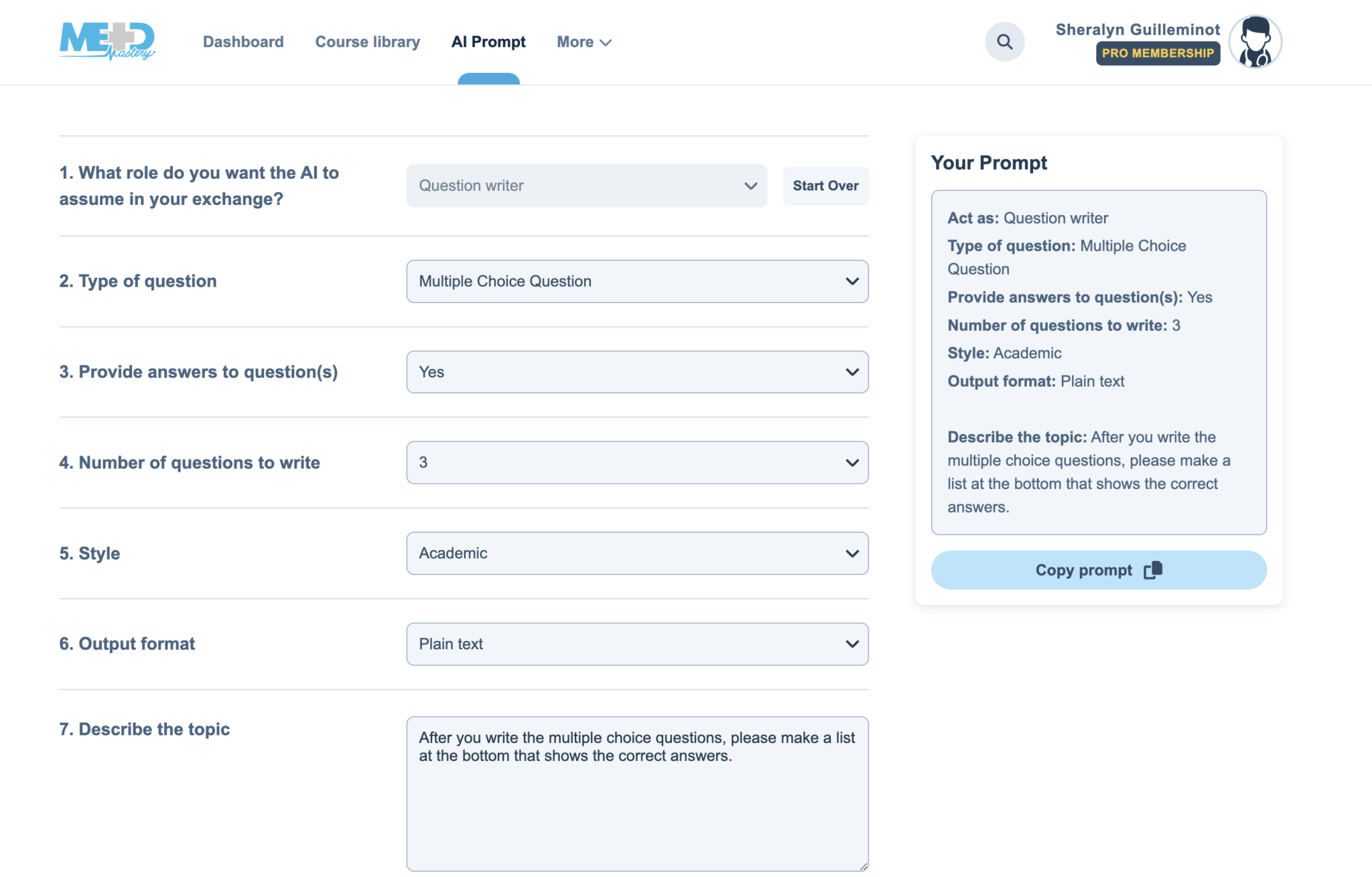The width and height of the screenshot is (1372, 877).
Task: Open the Question writer role dropdown
Action: tap(586, 186)
